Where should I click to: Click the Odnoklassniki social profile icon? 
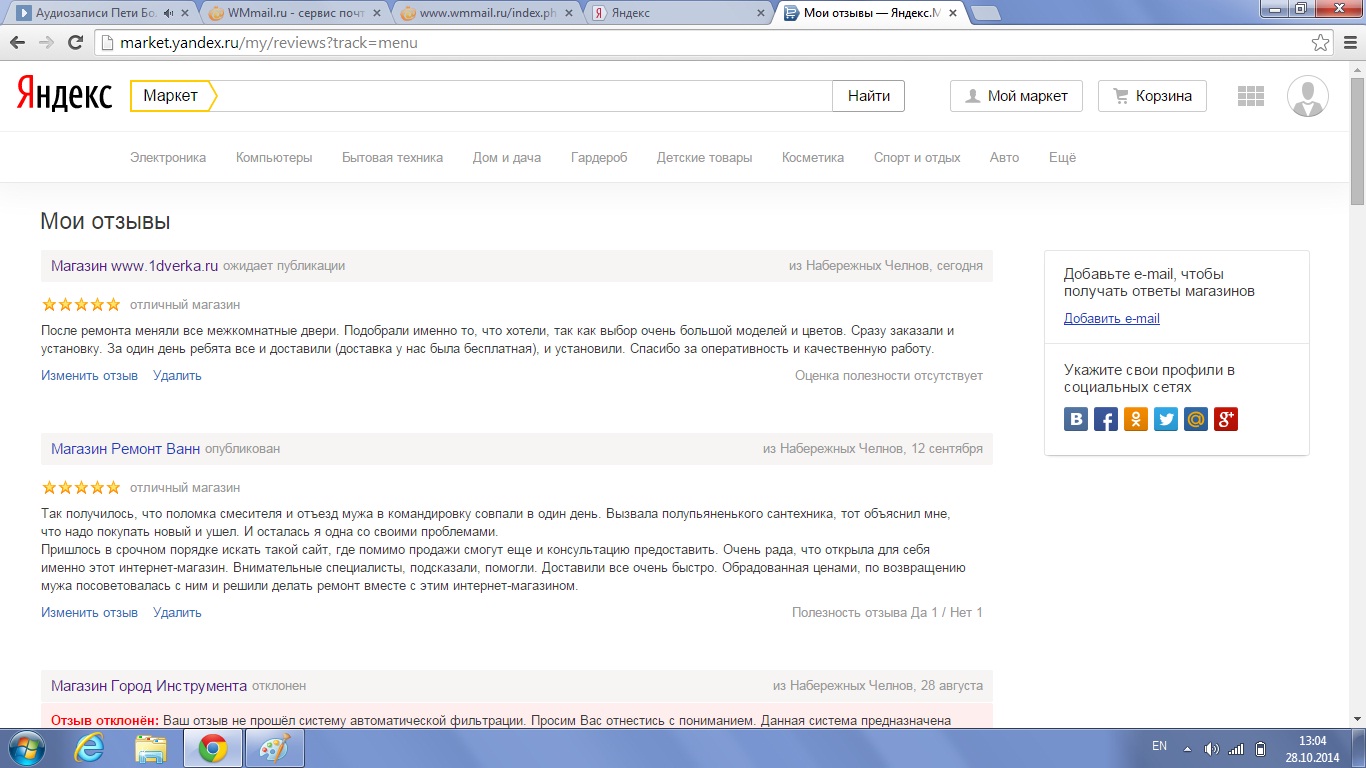pos(1136,419)
